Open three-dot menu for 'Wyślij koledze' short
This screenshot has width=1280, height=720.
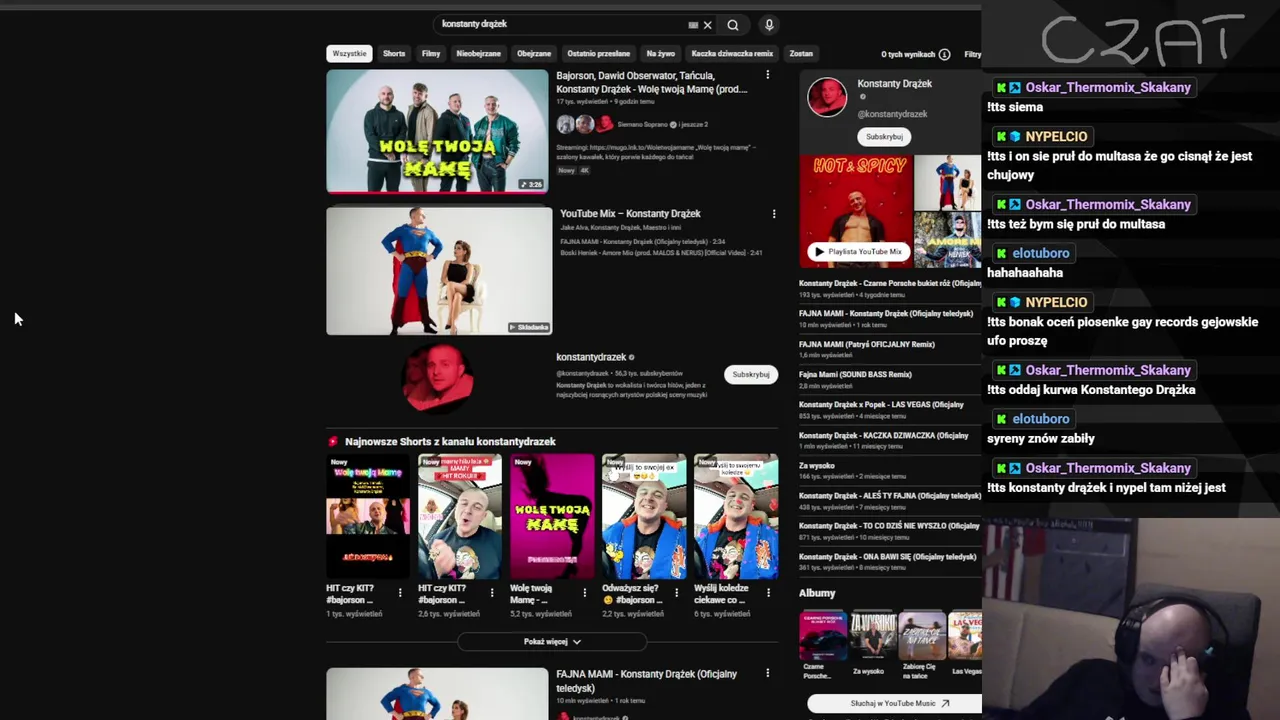tap(768, 593)
